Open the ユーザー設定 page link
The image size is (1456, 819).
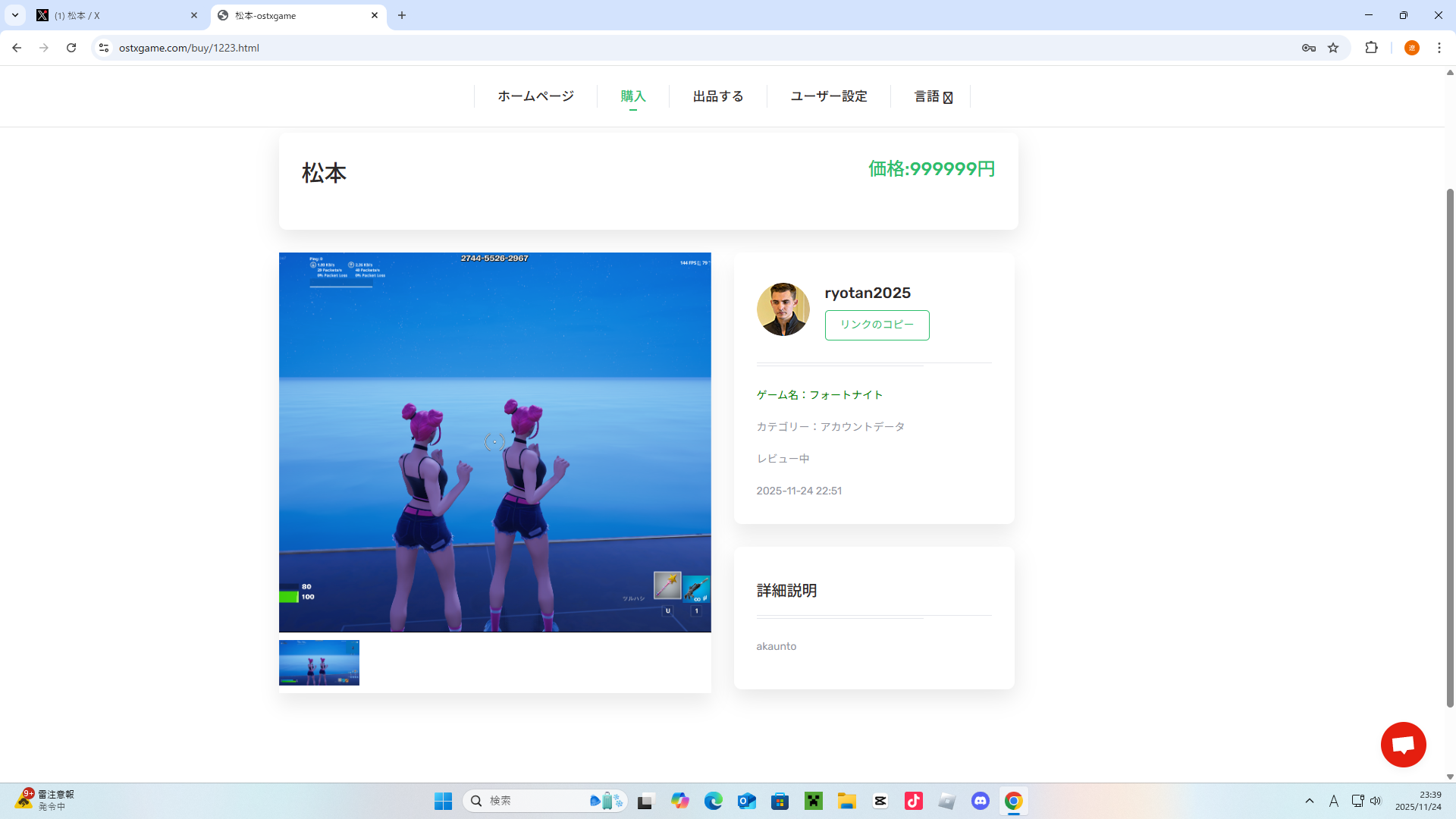tap(828, 96)
